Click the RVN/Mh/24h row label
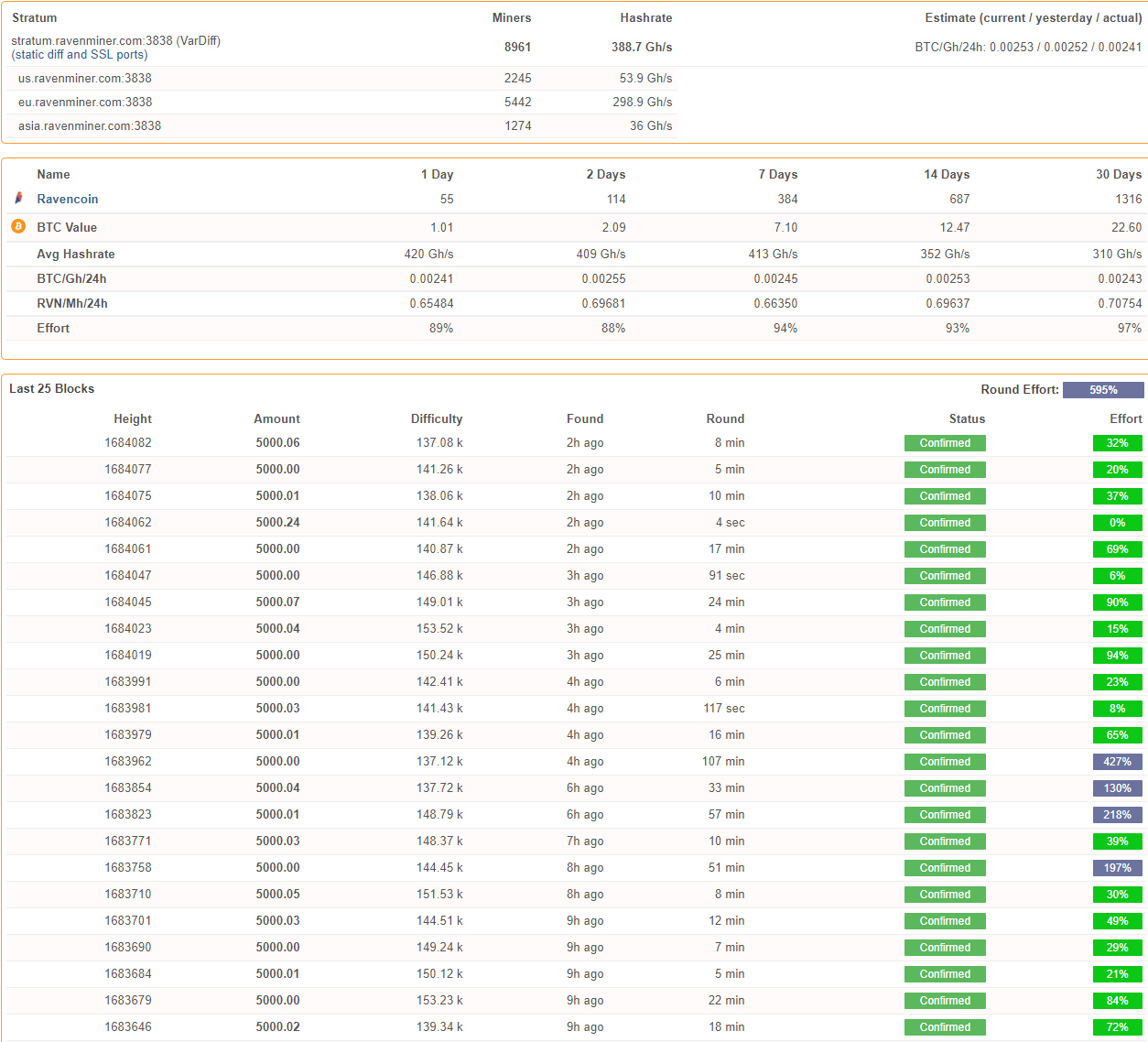The width and height of the screenshot is (1148, 1042). [72, 303]
